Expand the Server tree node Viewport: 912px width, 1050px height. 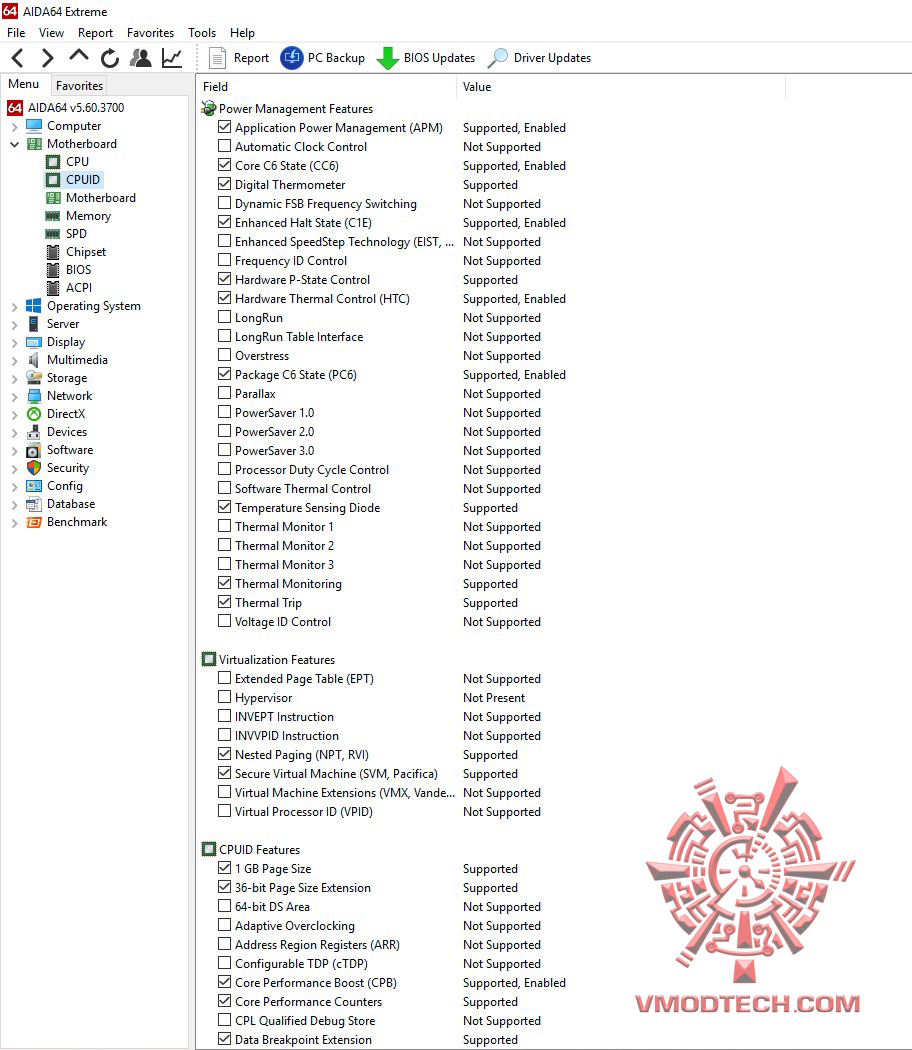pyautogui.click(x=14, y=325)
